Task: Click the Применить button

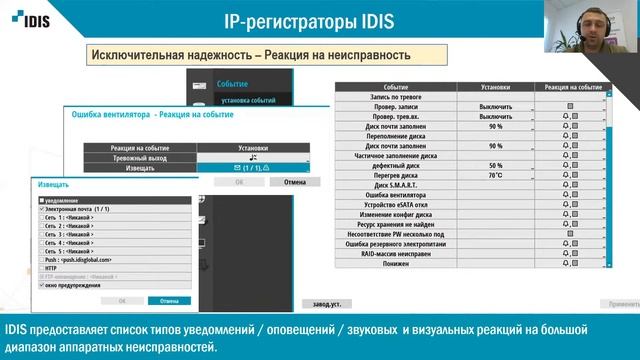Action: point(620,304)
